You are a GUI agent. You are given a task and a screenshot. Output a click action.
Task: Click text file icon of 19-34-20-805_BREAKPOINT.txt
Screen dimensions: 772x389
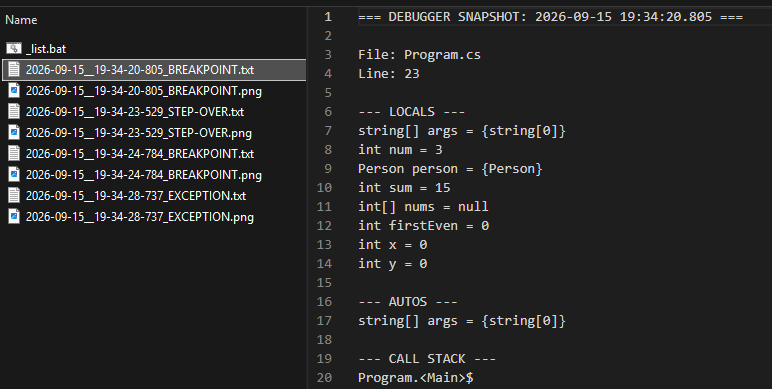14,69
